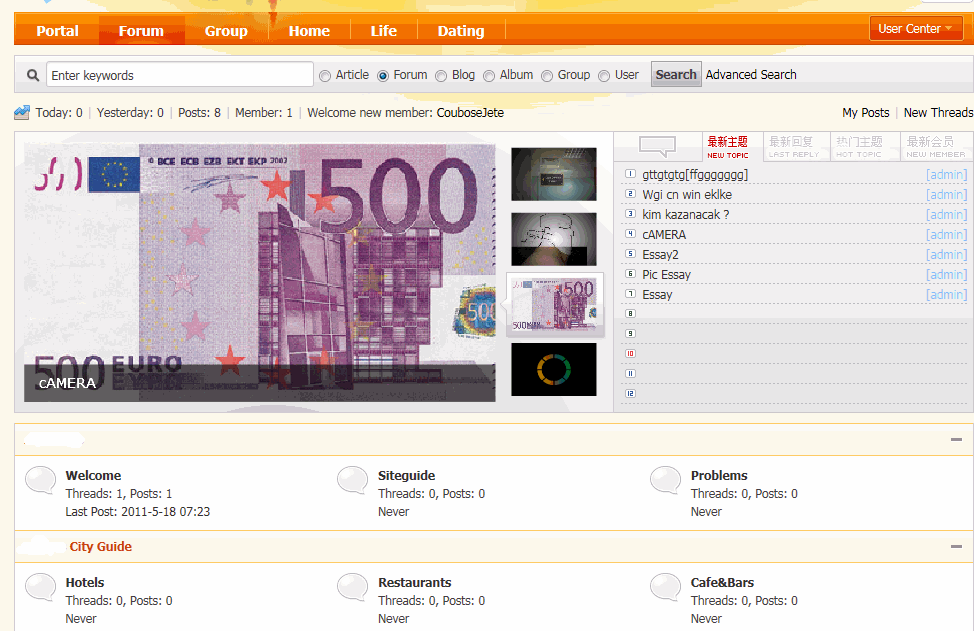Image resolution: width=974 pixels, height=631 pixels.
Task: Select the second slideshow thumbnail
Action: coord(553,239)
